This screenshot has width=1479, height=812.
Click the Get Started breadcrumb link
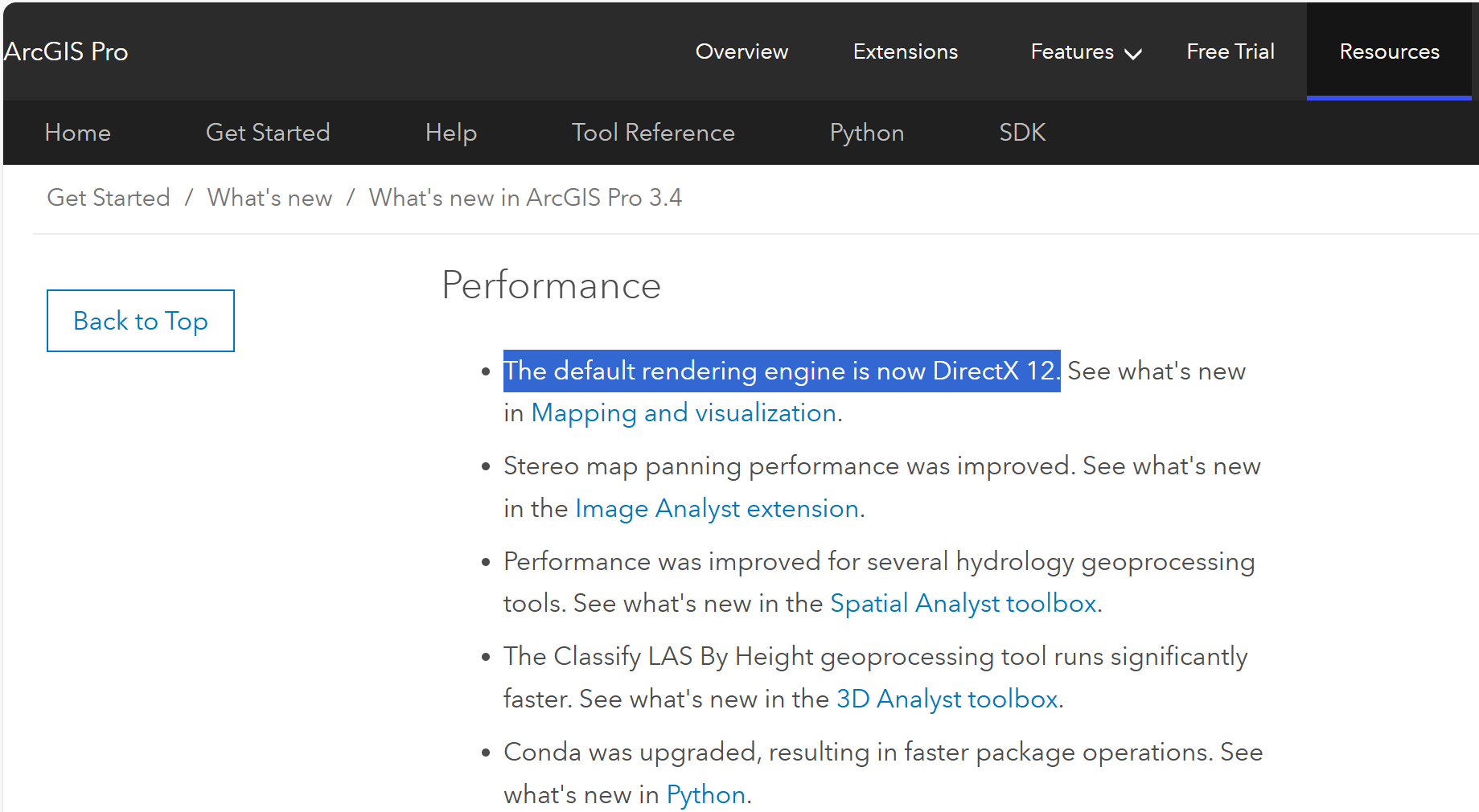[x=109, y=198]
